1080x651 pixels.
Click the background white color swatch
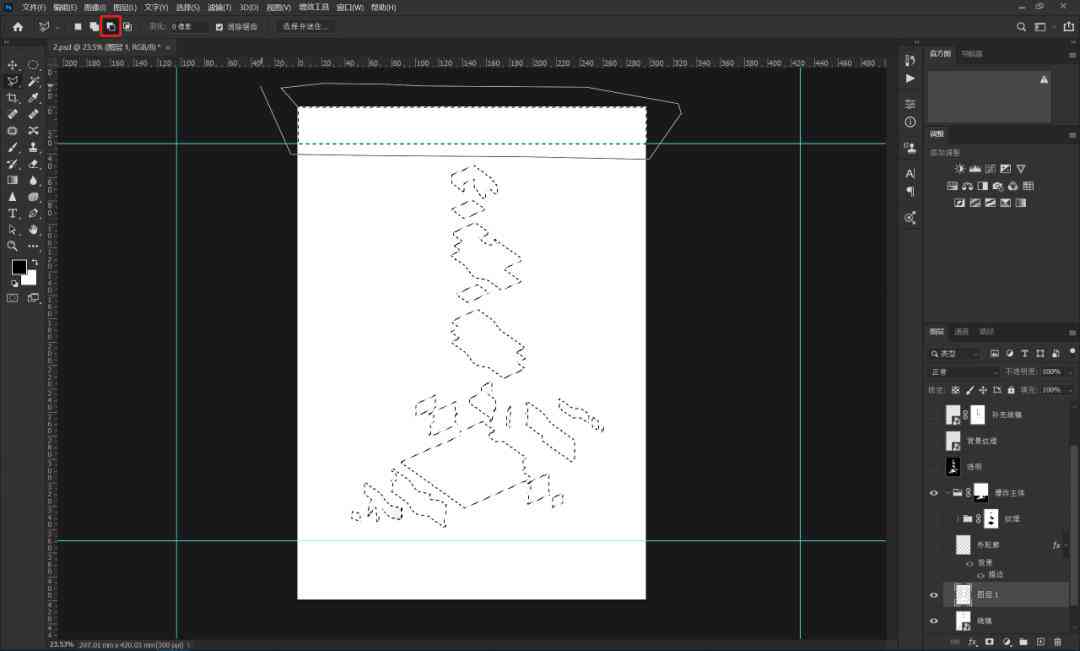click(30, 279)
